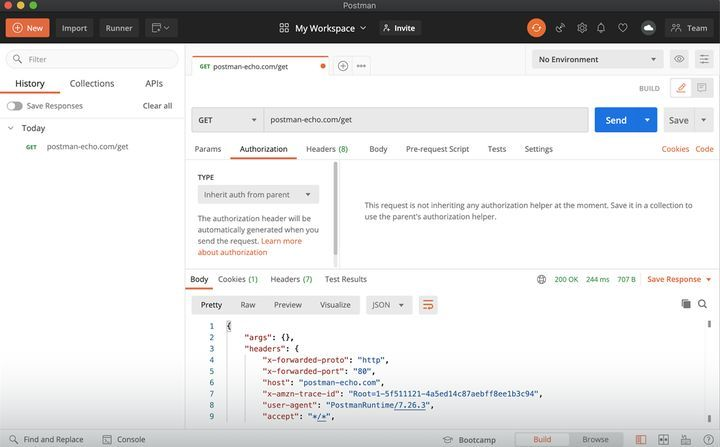Click the Team button
This screenshot has width=720, height=447.
pos(689,28)
